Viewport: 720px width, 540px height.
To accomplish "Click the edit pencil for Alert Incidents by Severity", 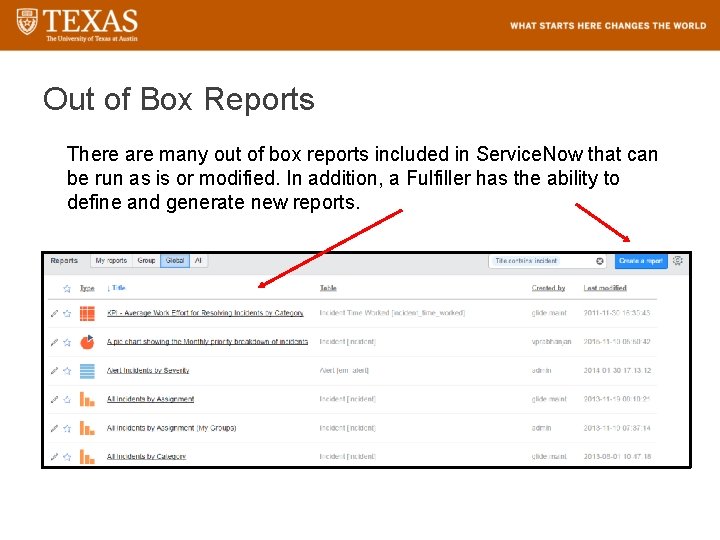I will coord(54,371).
